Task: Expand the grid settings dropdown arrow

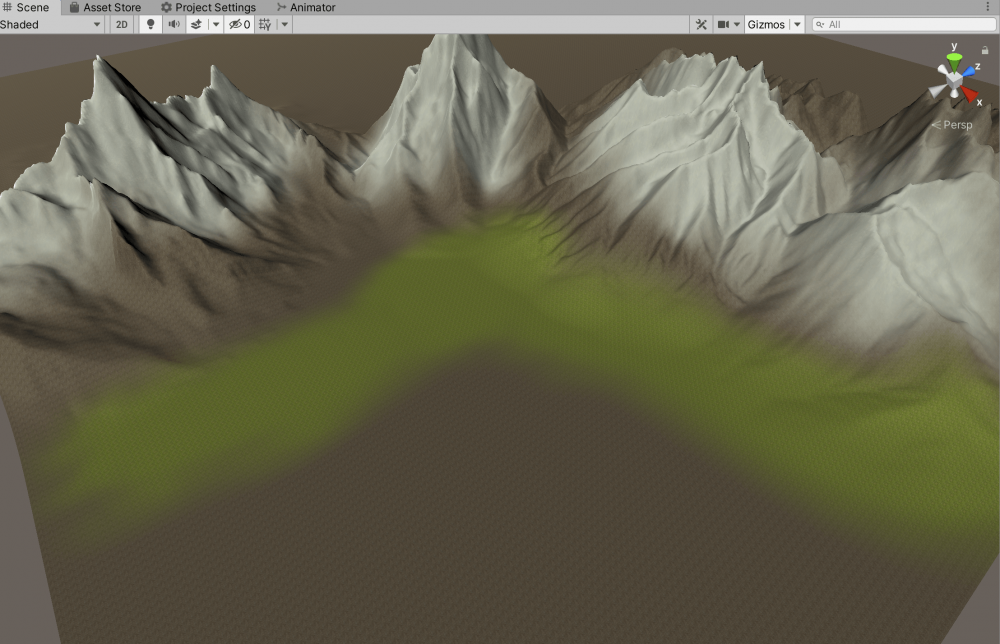Action: (x=285, y=24)
